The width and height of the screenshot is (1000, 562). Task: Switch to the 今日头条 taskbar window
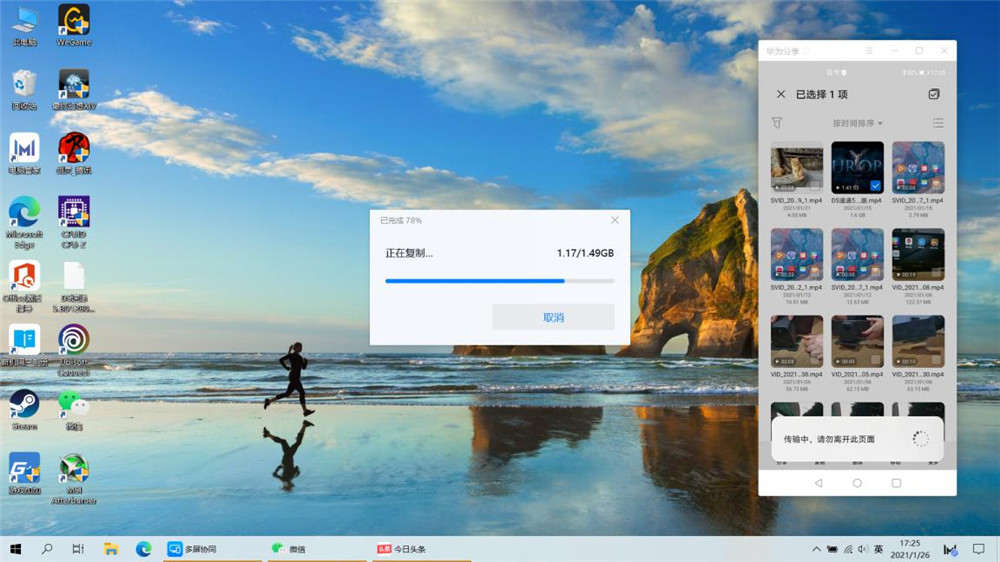(x=421, y=549)
